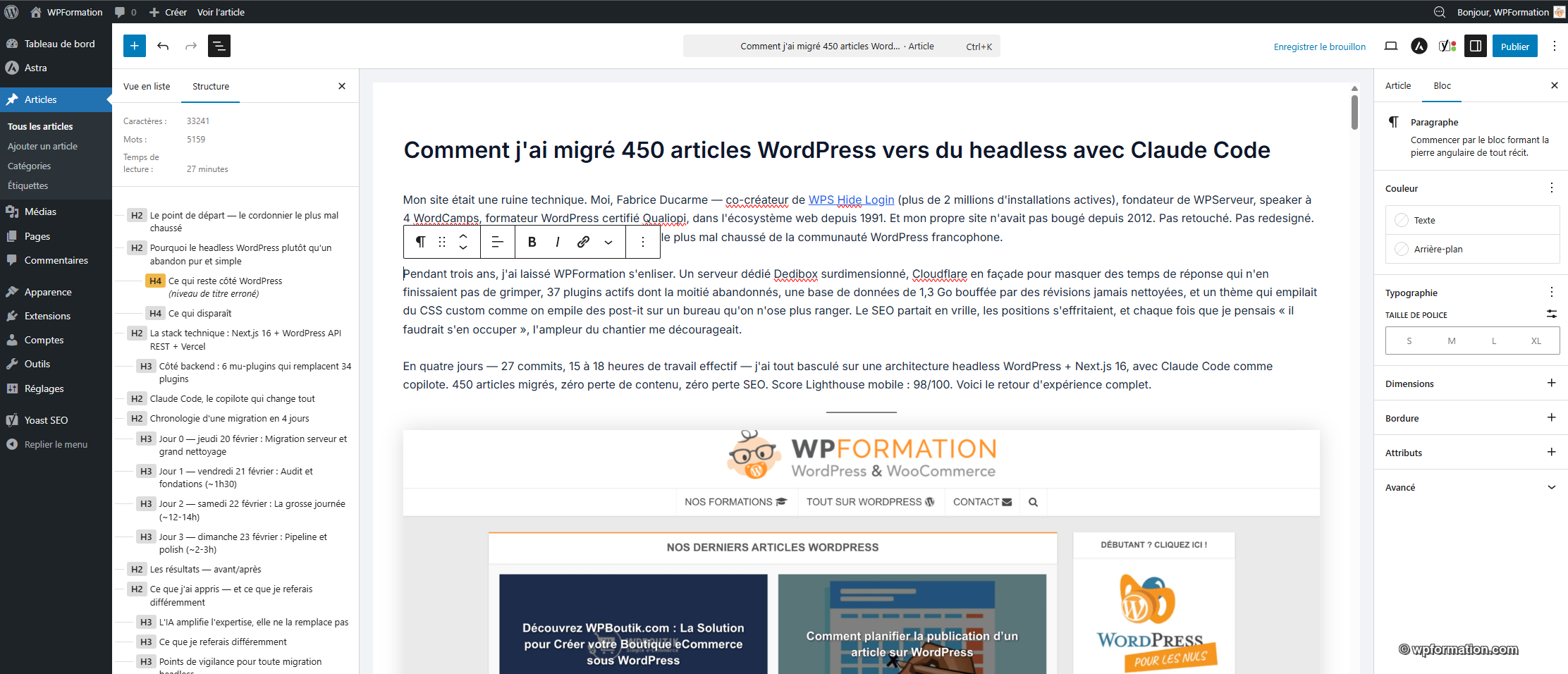Viewport: 1568px width, 674px height.
Task: Follow the WPS Hide Login link
Action: (x=851, y=200)
